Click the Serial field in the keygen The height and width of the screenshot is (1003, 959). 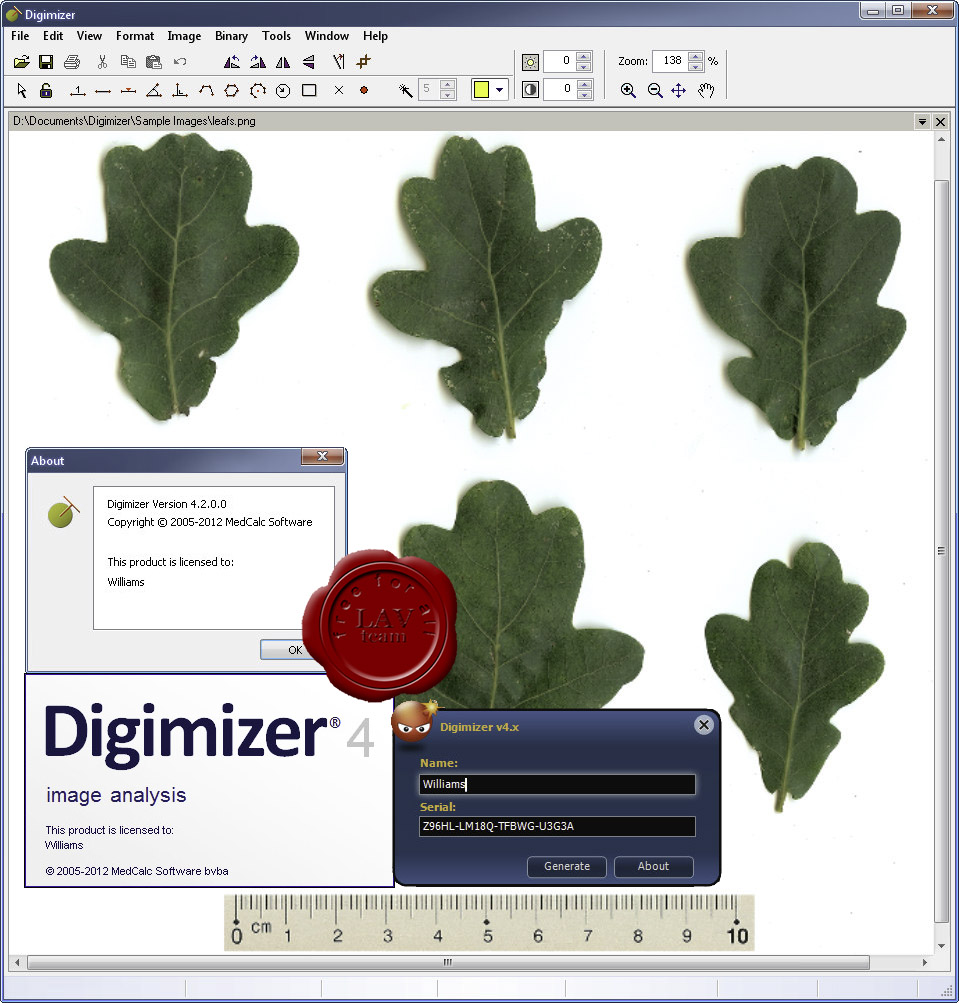coord(557,826)
